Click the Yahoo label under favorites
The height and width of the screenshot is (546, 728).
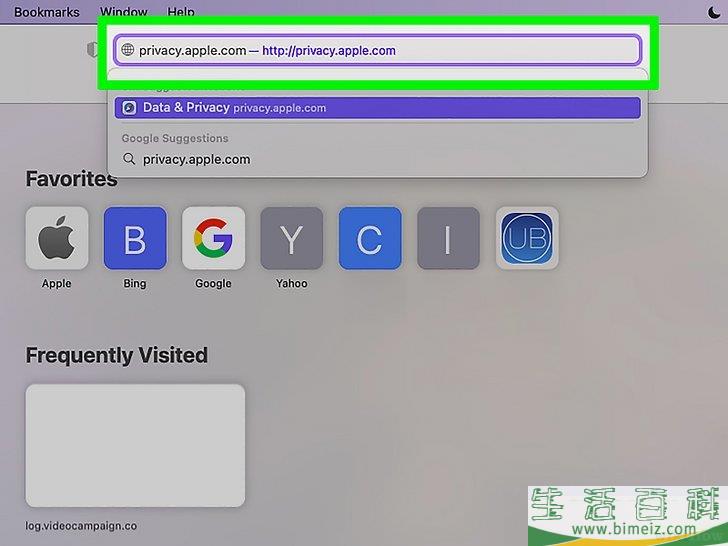[x=292, y=283]
